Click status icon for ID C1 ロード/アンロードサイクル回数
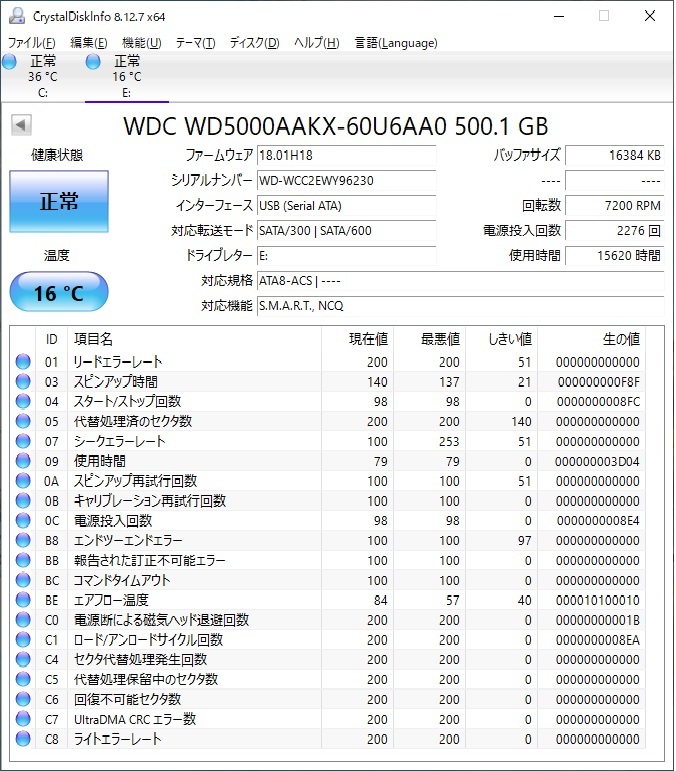Viewport: 676px width, 771px height. [23, 640]
